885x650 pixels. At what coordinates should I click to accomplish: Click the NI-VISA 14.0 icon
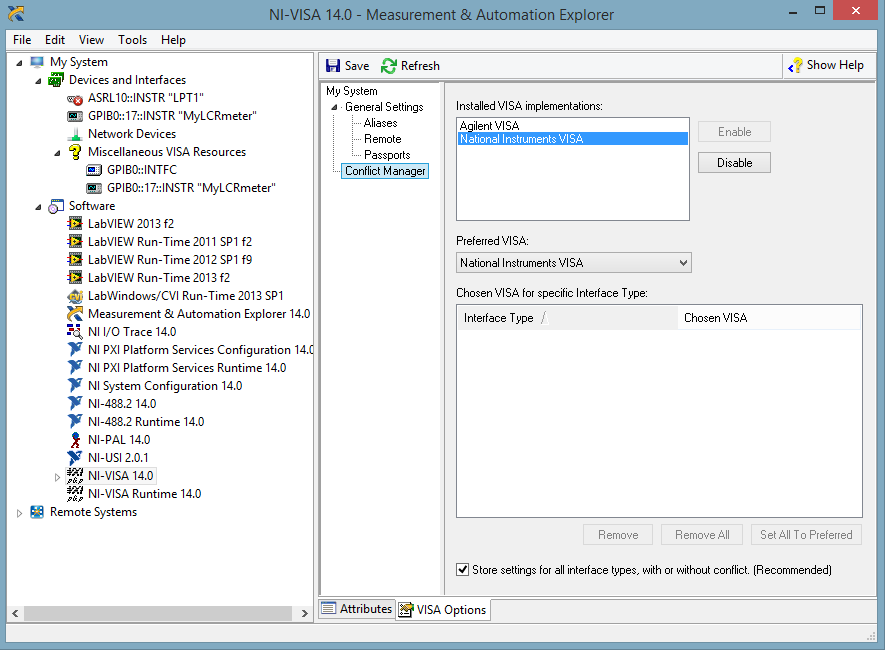(x=75, y=476)
